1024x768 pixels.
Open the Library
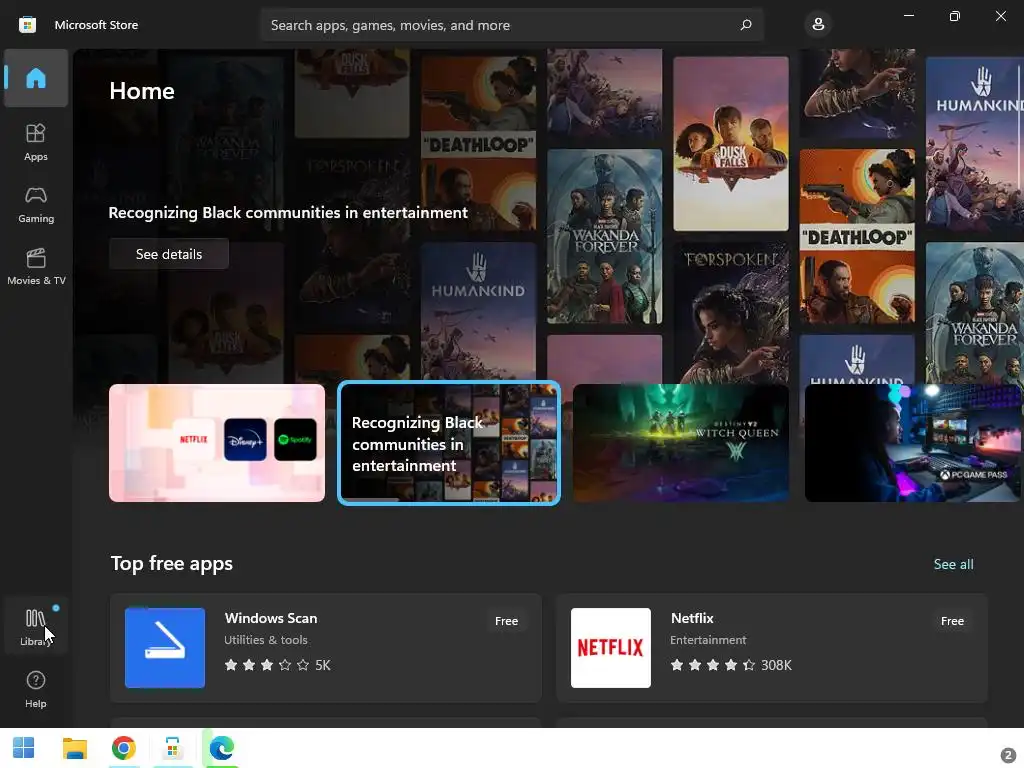36,626
